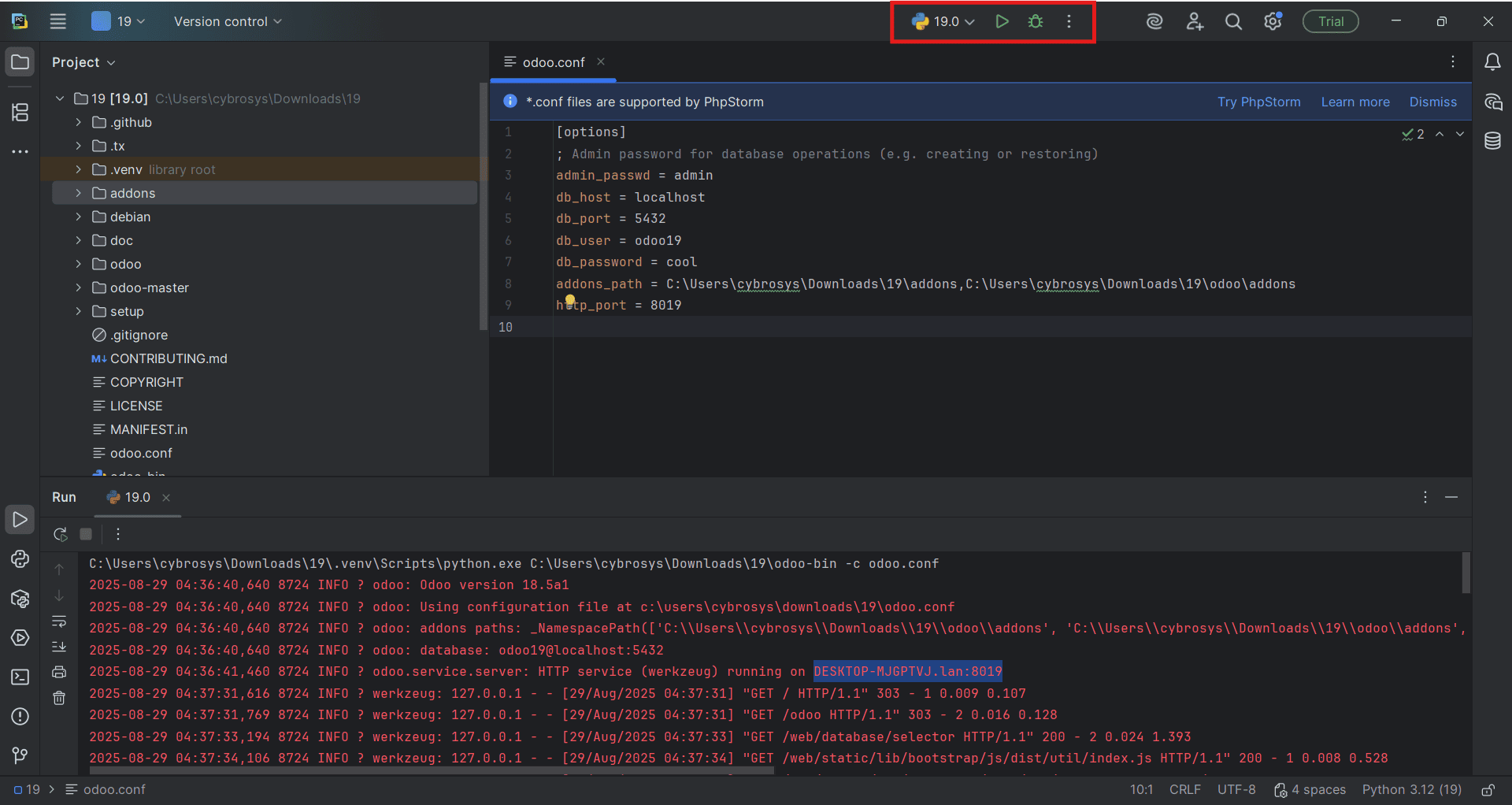Open Python Console tool window icon
1512x805 pixels.
[x=20, y=559]
